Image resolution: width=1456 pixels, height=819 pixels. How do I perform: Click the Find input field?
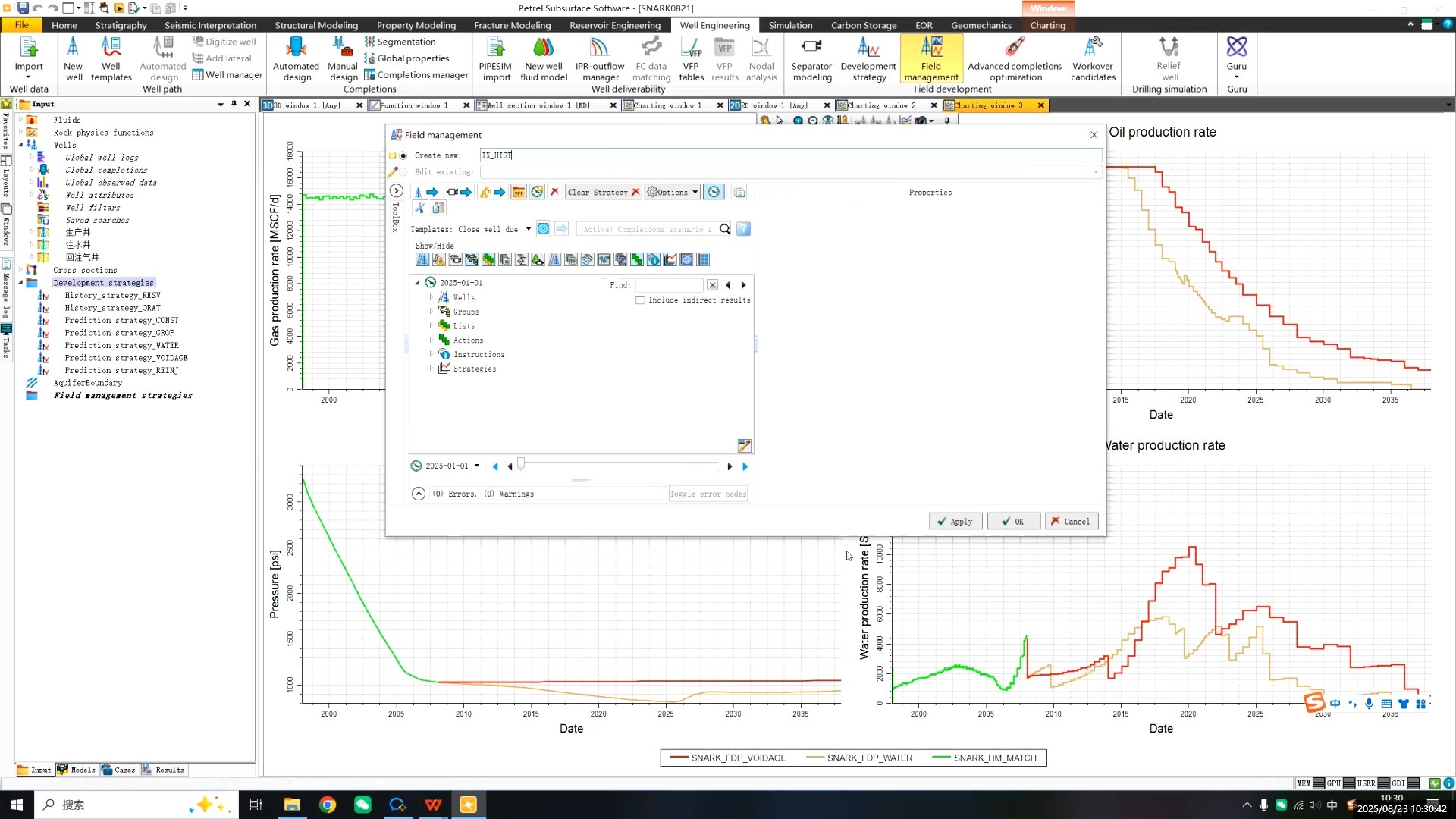click(x=670, y=285)
